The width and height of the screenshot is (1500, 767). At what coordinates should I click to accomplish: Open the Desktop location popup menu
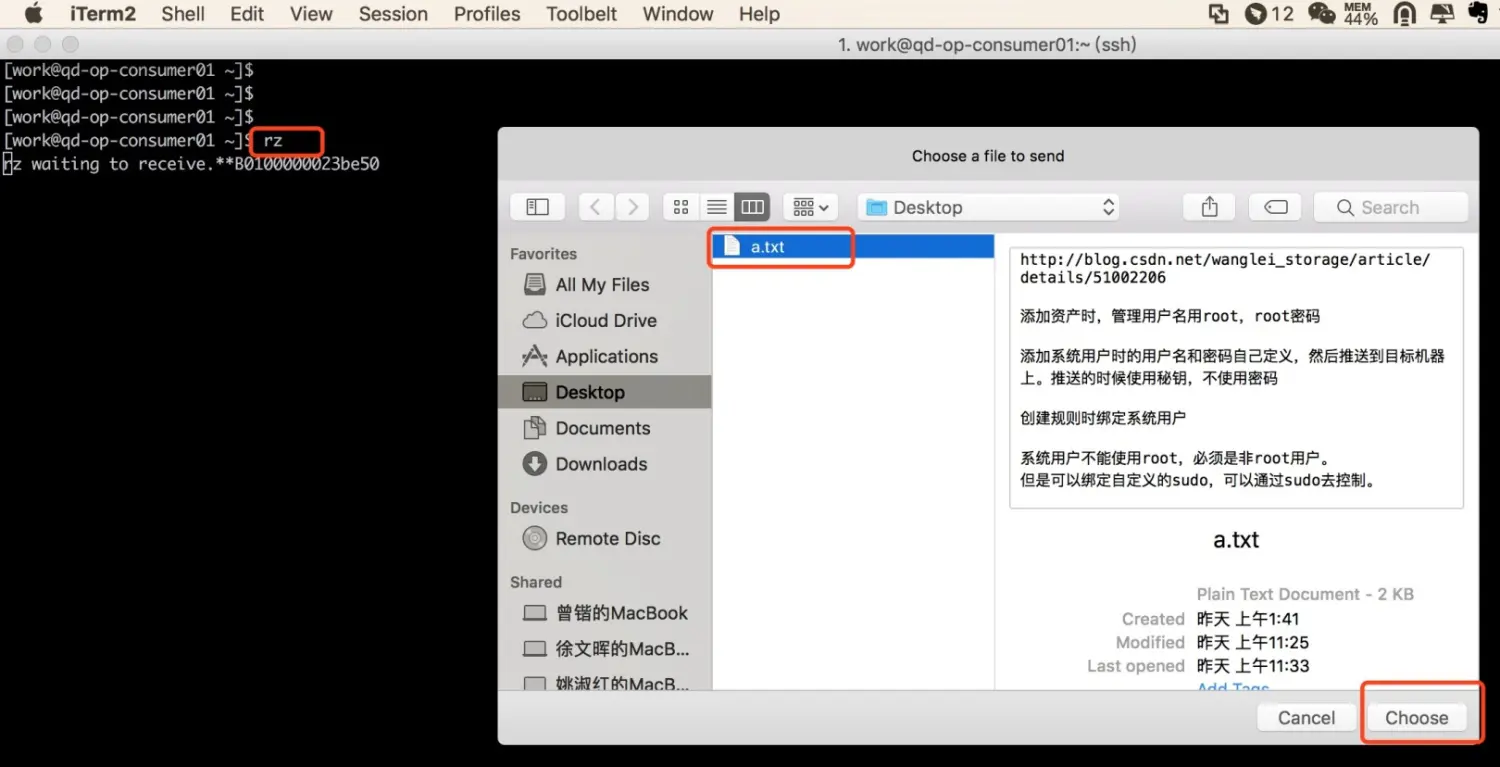[x=988, y=207]
